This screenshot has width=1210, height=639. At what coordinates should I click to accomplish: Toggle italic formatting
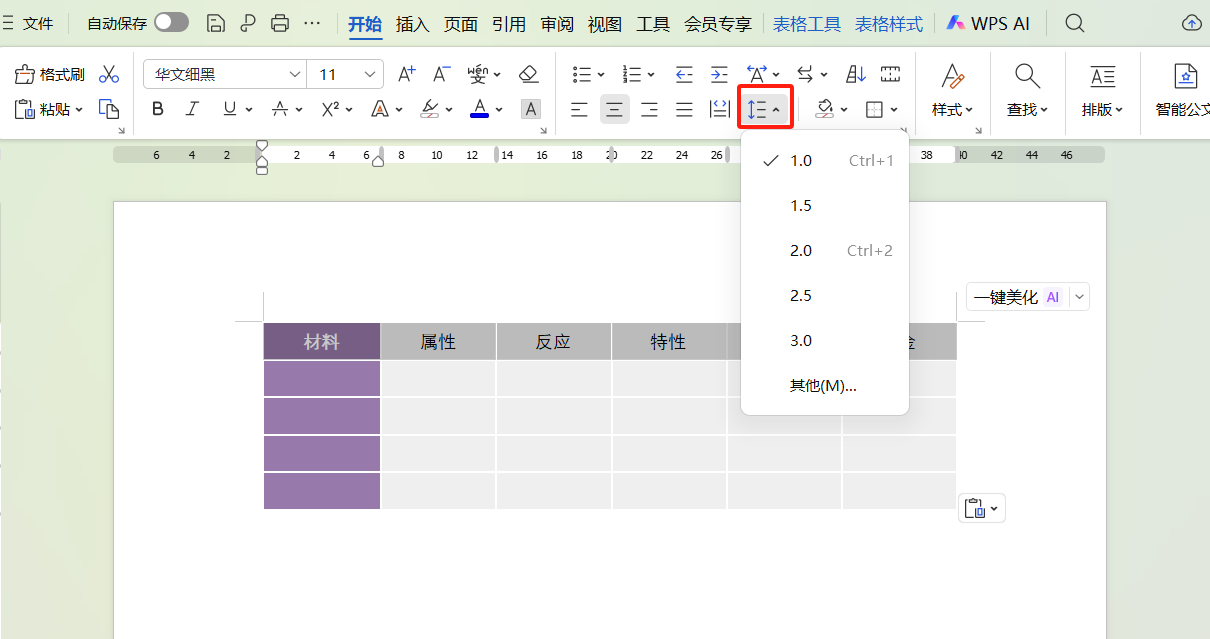tap(192, 109)
